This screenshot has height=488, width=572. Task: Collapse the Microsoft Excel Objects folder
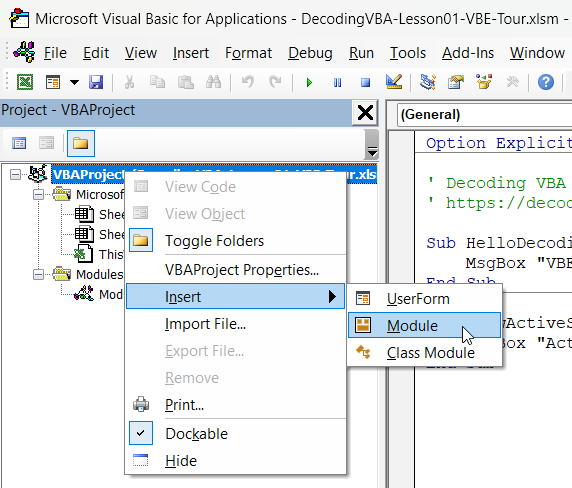pos(38,194)
